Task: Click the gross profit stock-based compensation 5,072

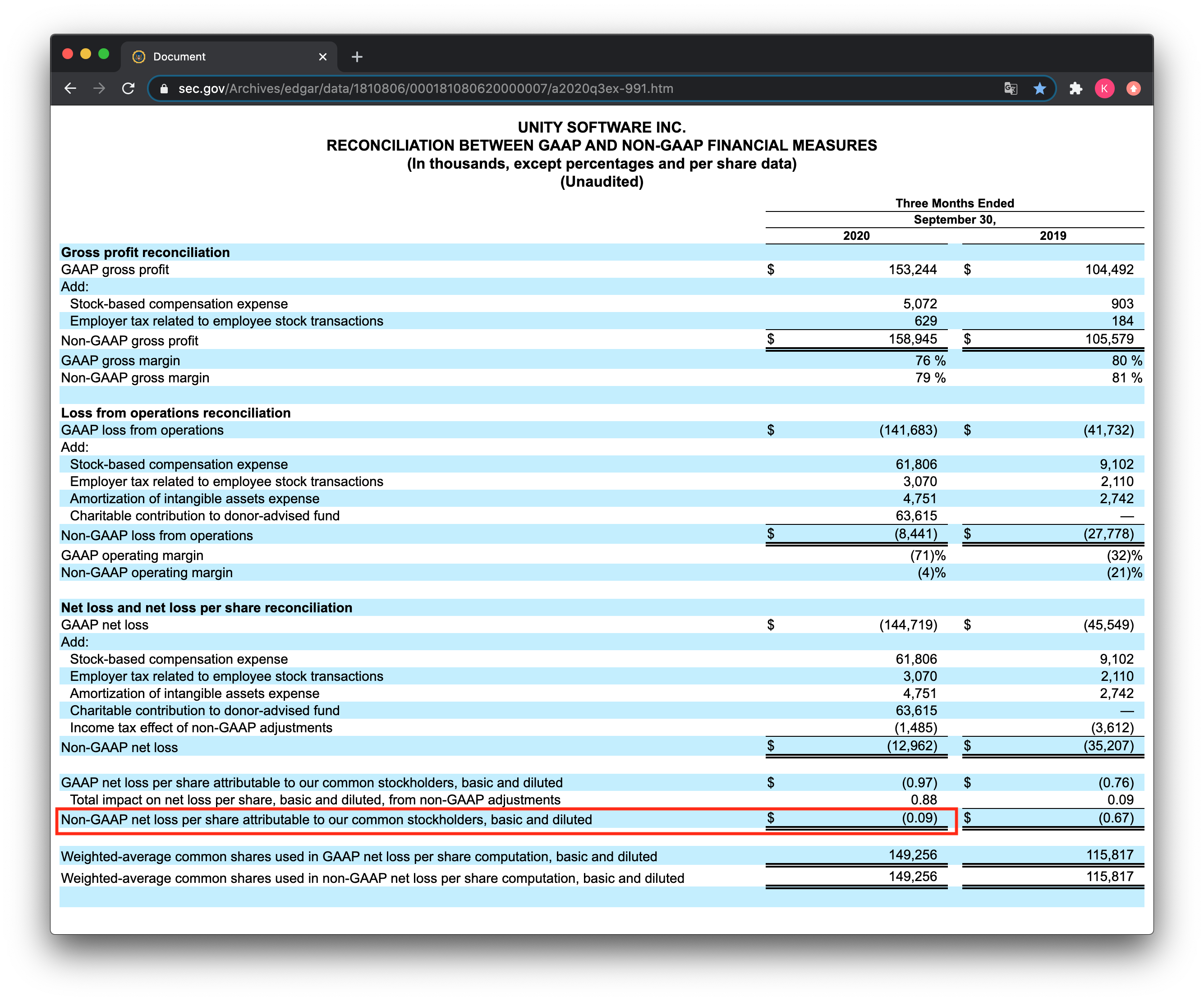Action: tap(919, 304)
